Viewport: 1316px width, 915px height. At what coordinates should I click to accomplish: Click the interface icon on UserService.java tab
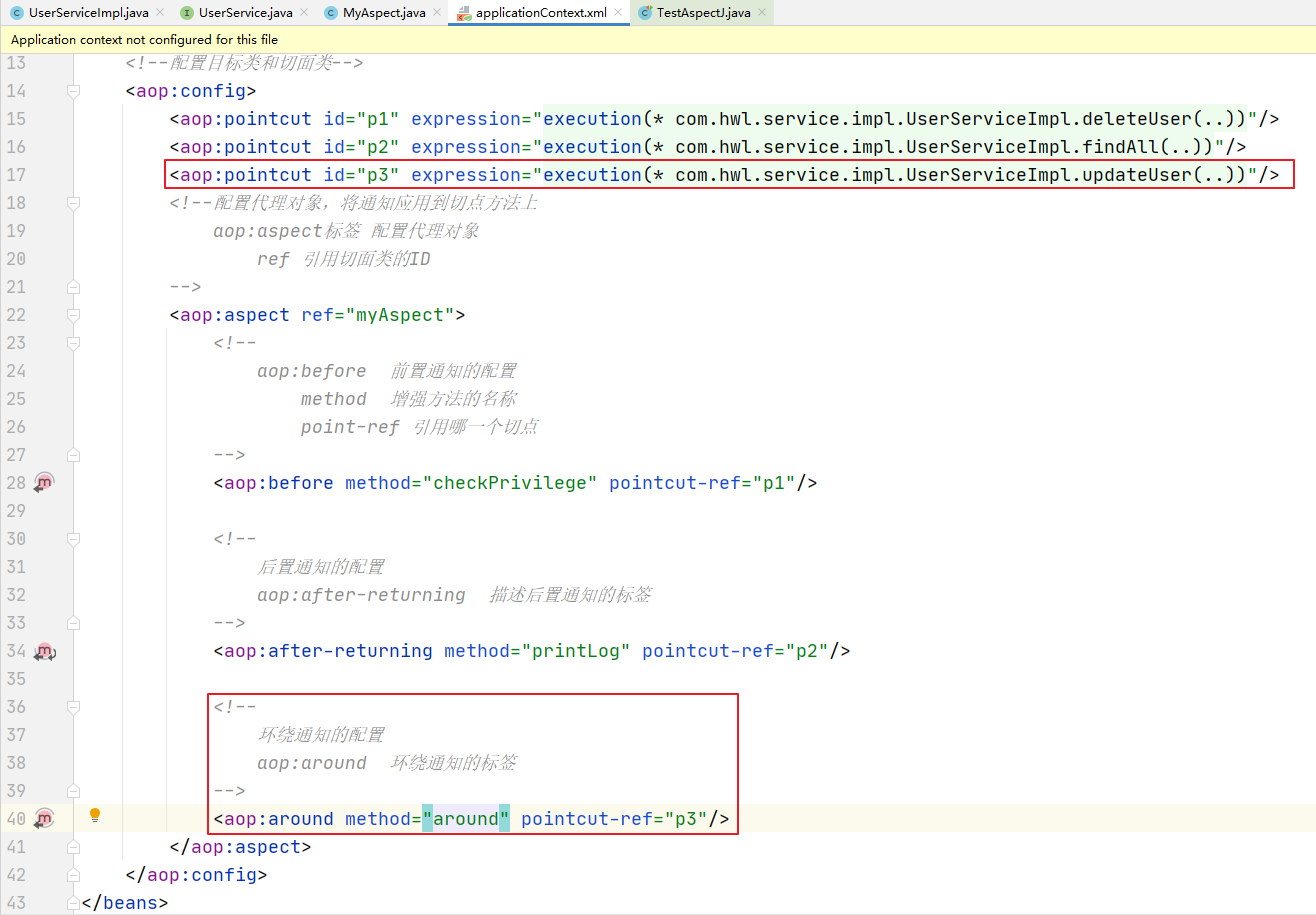click(187, 13)
